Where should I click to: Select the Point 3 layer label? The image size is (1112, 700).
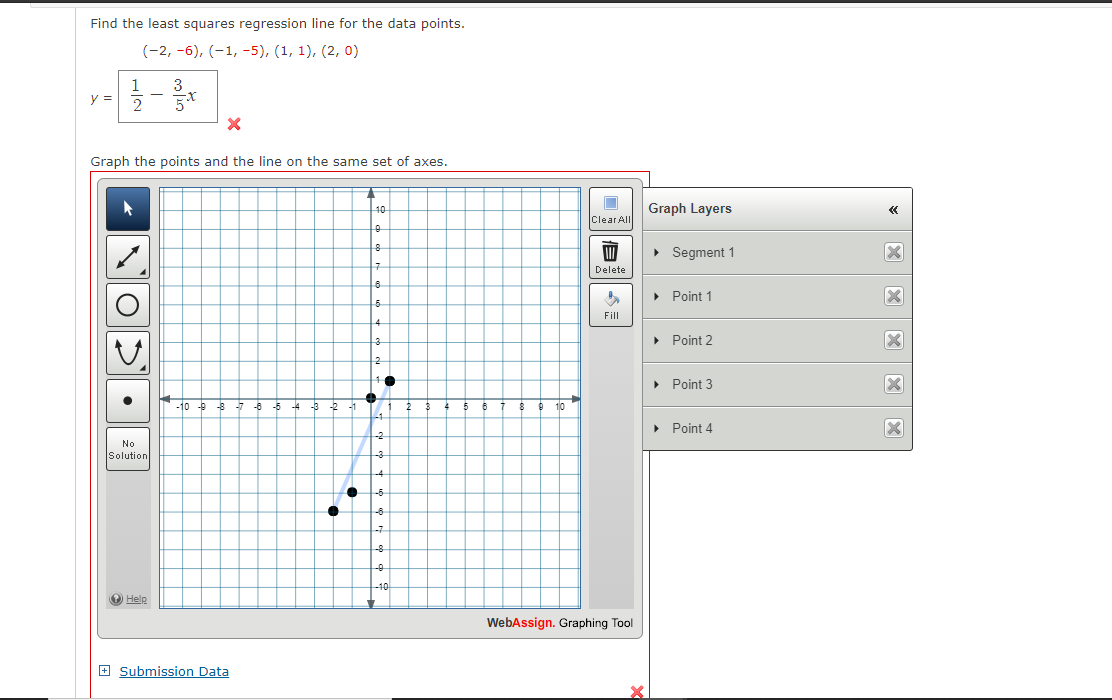click(x=692, y=384)
